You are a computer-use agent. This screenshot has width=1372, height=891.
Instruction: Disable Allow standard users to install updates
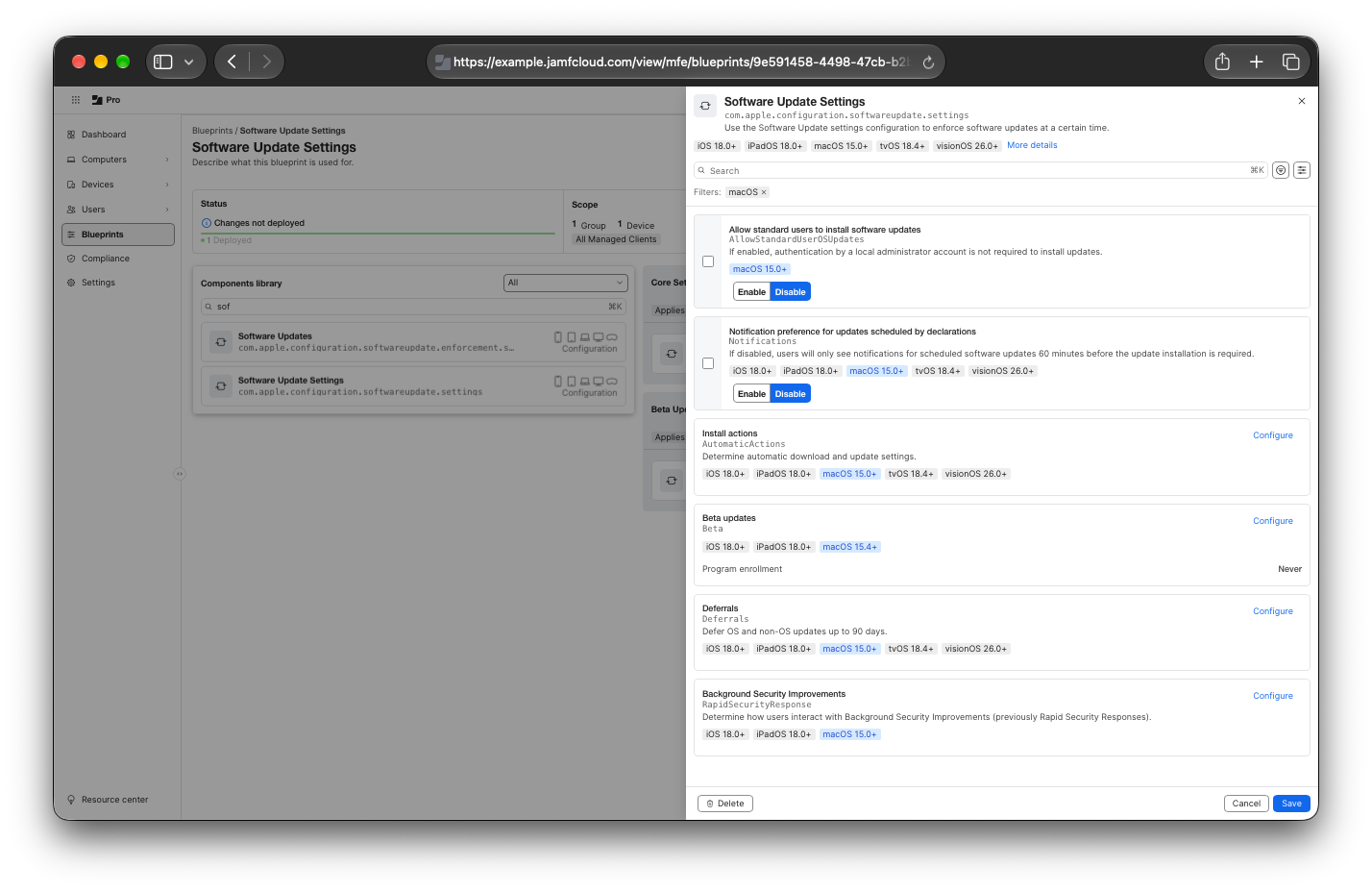[791, 292]
